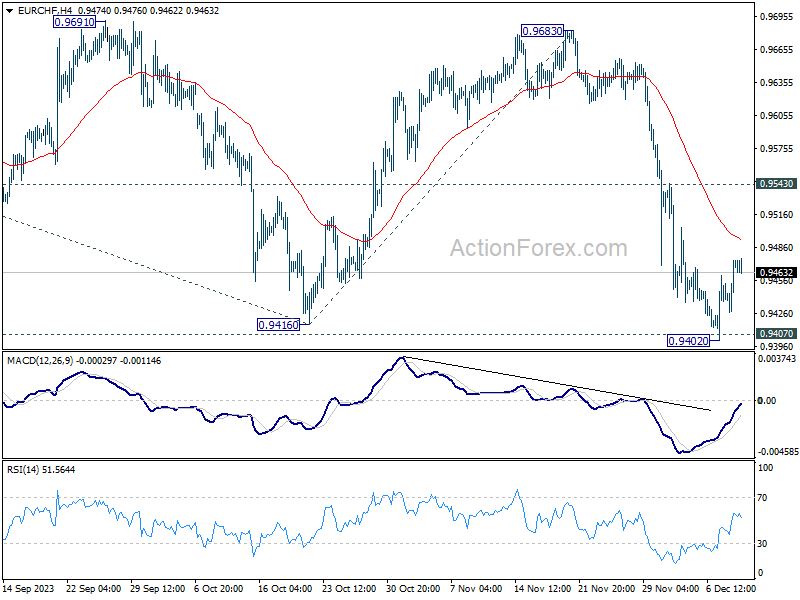Select the RSI 70 overbought level label
The width and height of the screenshot is (800, 600).
pyautogui.click(x=762, y=497)
